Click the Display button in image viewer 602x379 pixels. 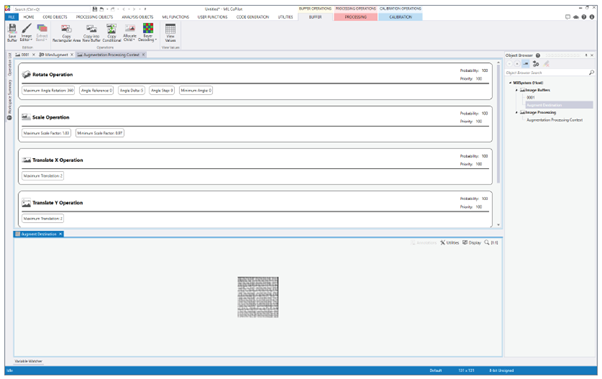tap(471, 243)
